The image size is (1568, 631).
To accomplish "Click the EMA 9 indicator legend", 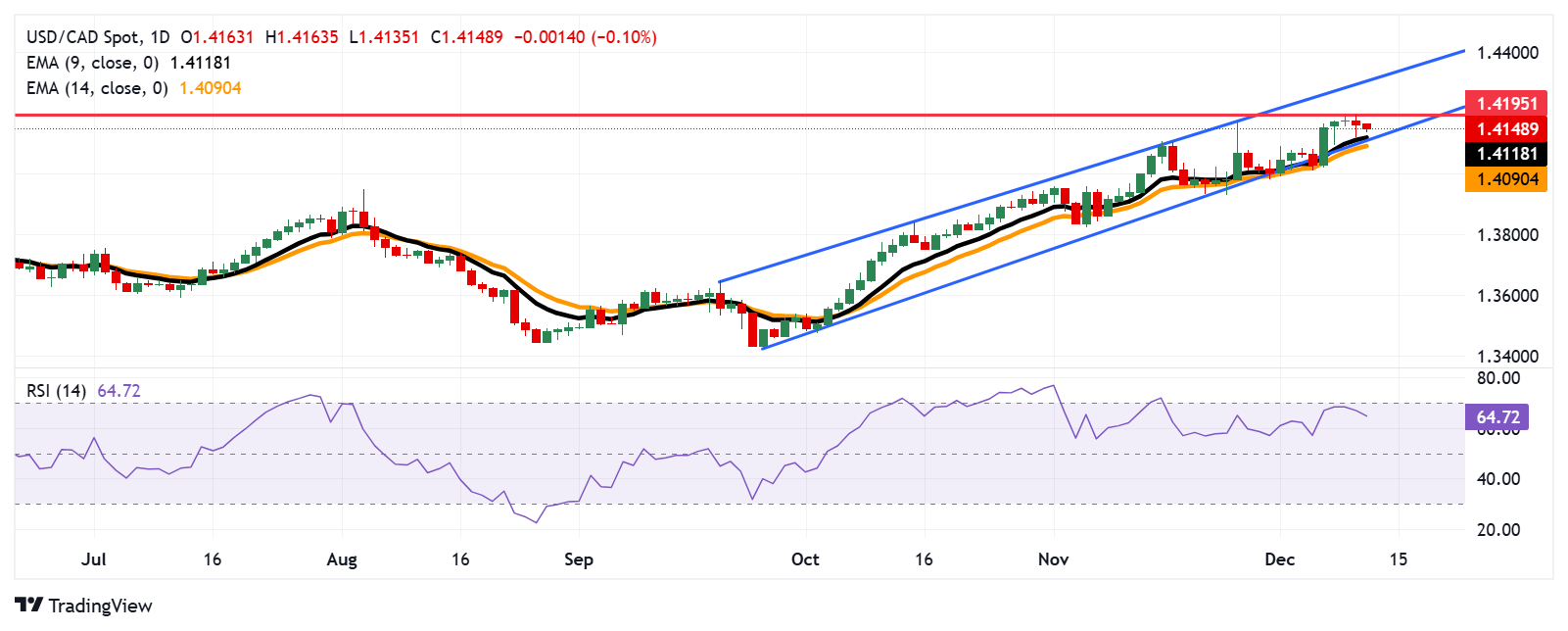I will tap(92, 63).
